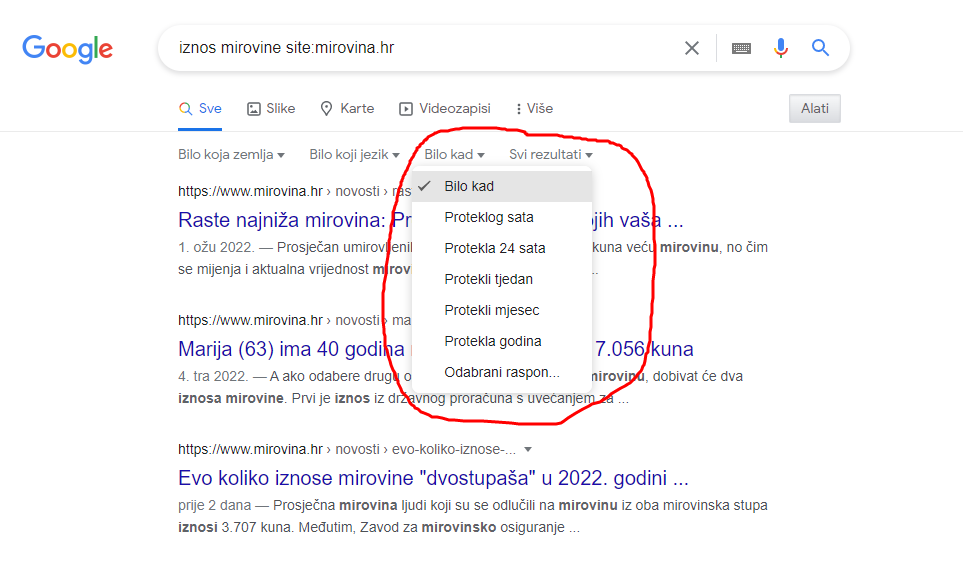Choose Protekli tjedan filter
The width and height of the screenshot is (963, 563).
[x=502, y=279]
